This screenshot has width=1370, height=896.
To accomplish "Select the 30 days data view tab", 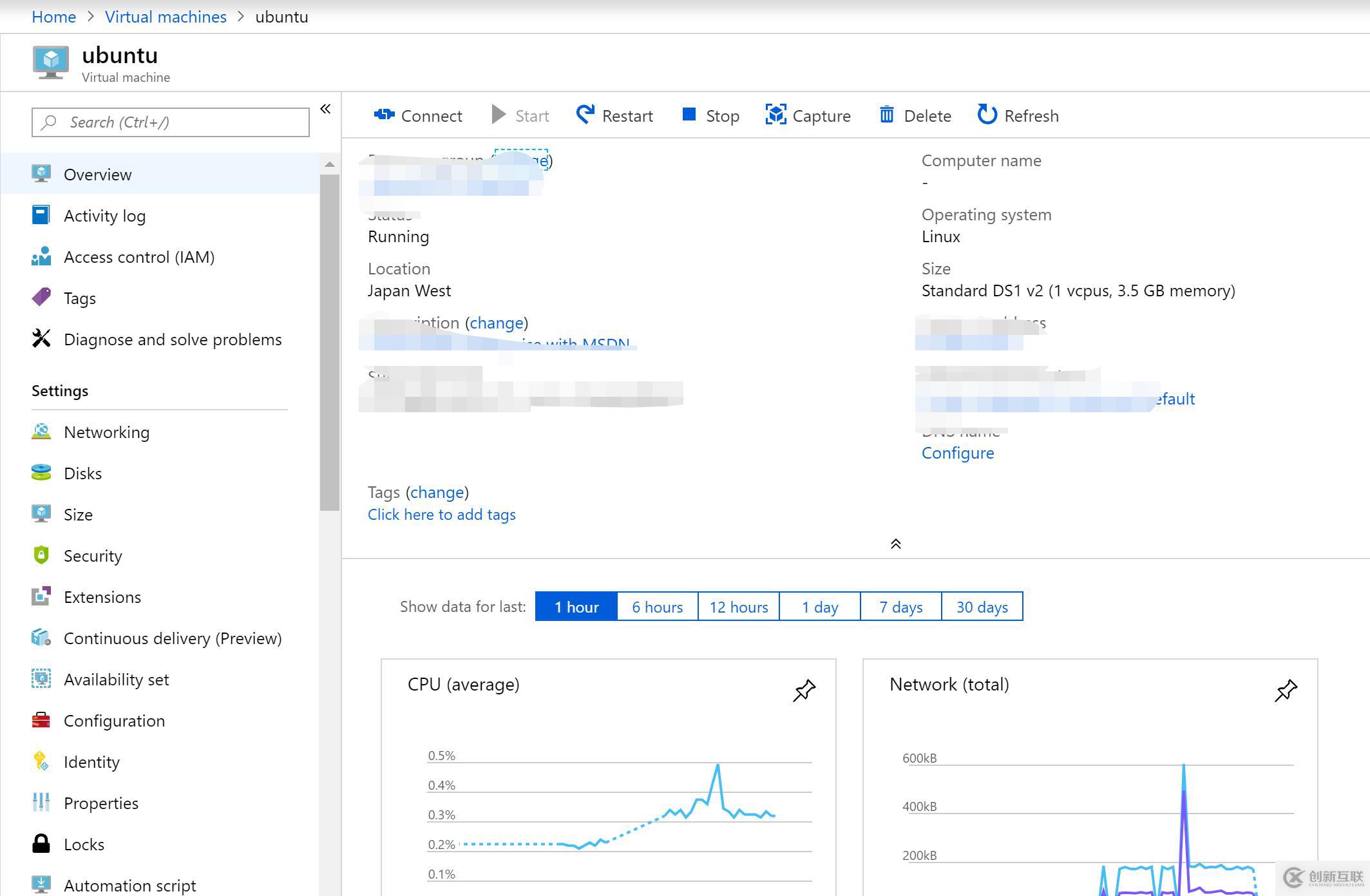I will [982, 607].
